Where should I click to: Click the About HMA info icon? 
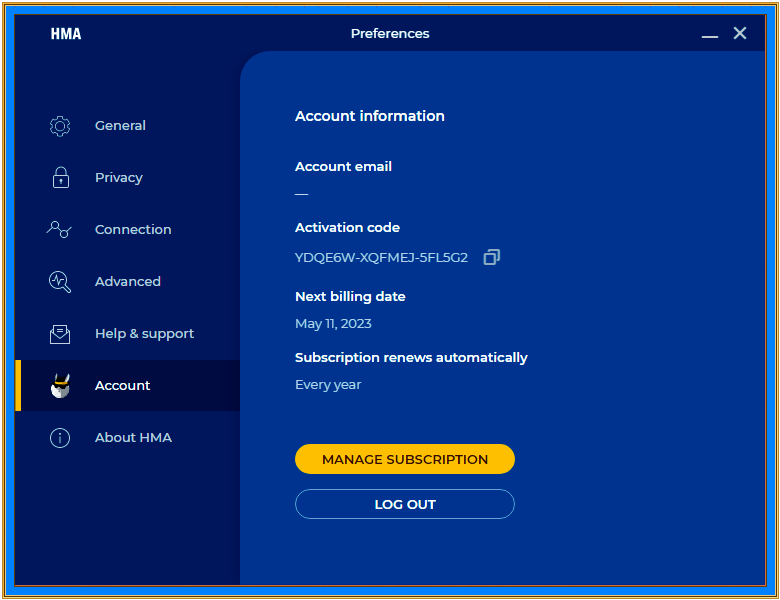click(60, 438)
